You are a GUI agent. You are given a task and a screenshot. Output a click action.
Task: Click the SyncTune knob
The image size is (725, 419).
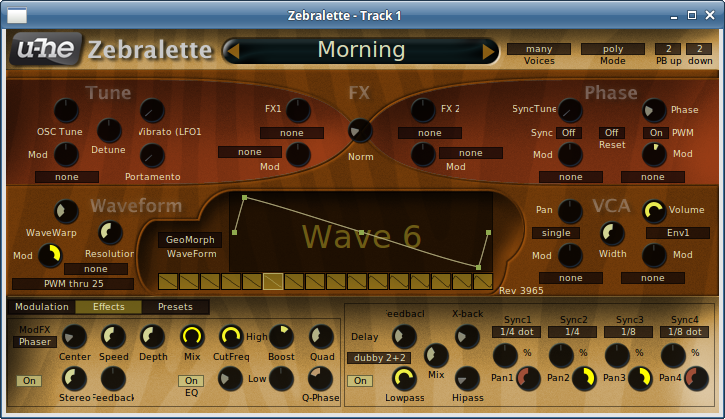[x=570, y=111]
